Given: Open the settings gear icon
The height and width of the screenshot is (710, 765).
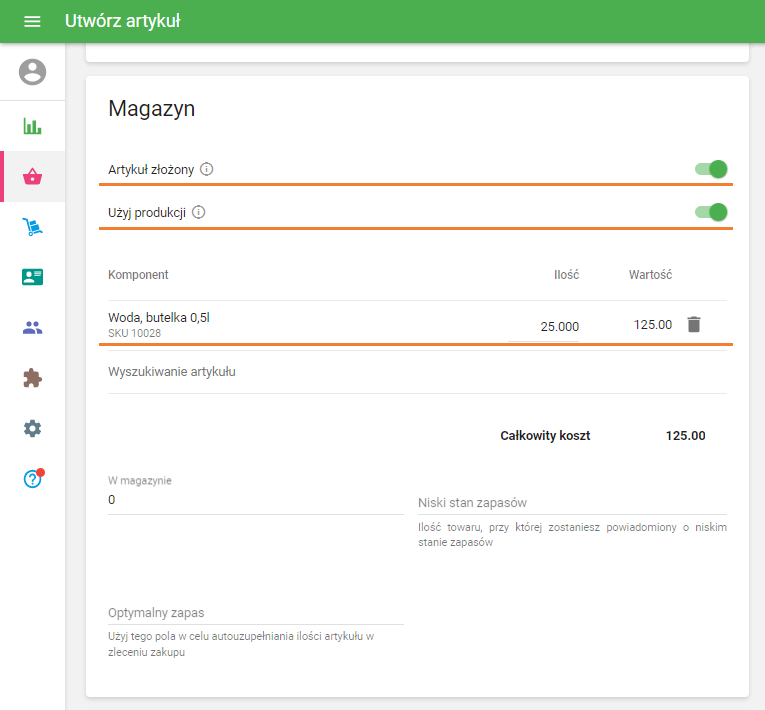Looking at the screenshot, I should click(x=33, y=428).
